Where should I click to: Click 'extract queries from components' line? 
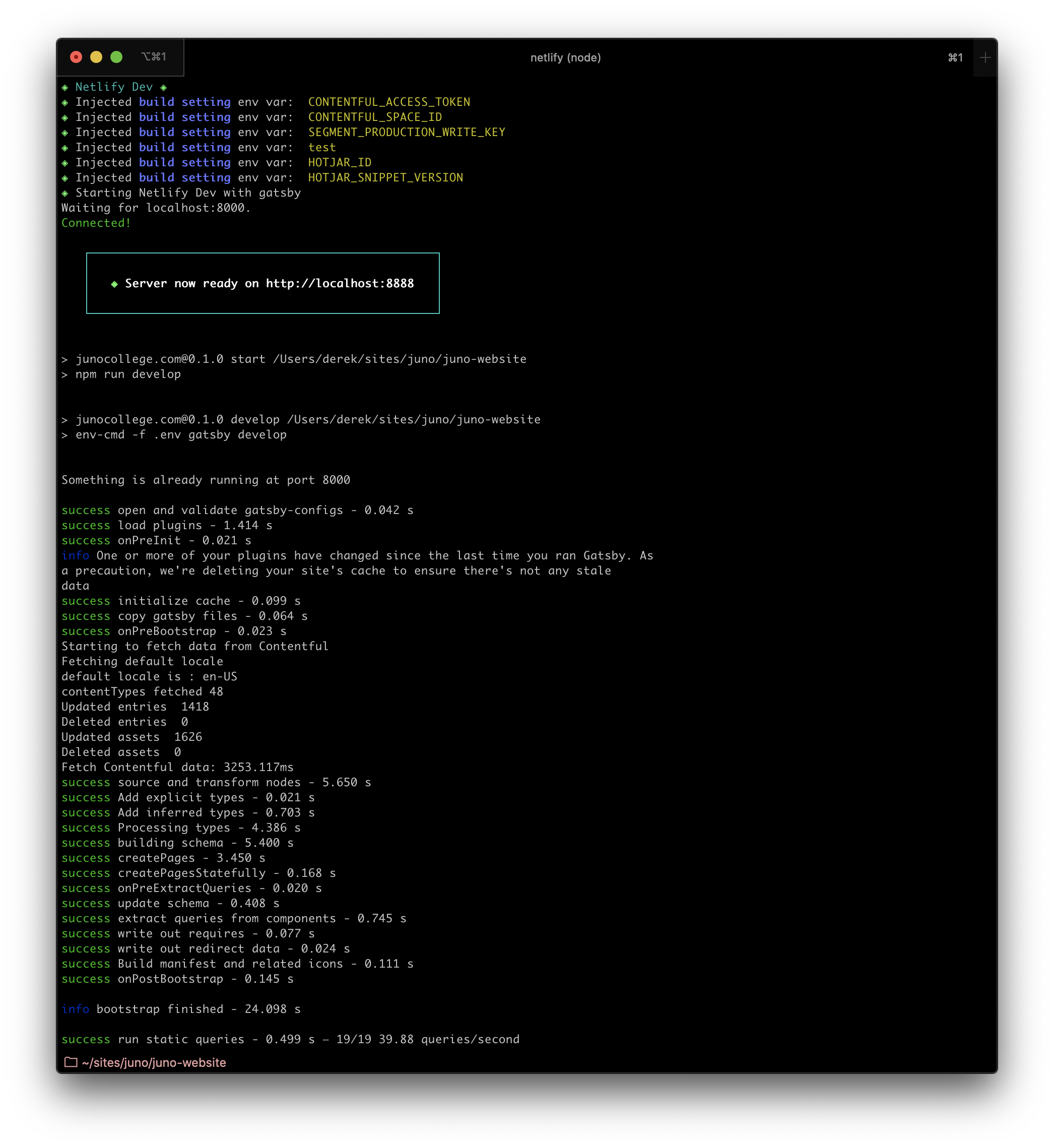(x=234, y=918)
